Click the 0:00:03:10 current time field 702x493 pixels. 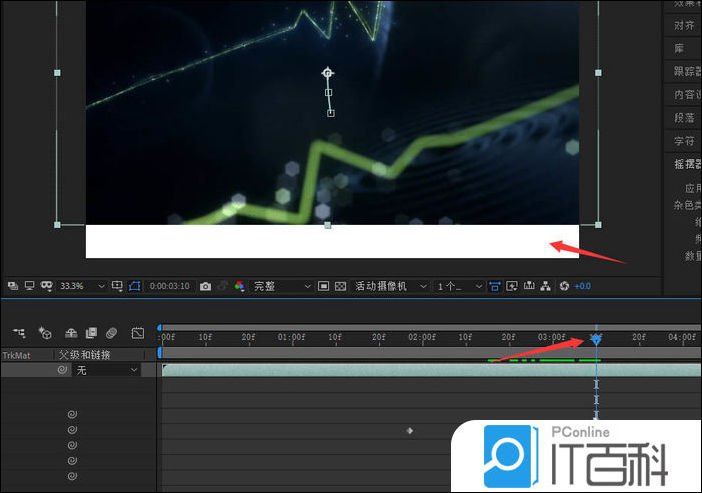point(170,286)
